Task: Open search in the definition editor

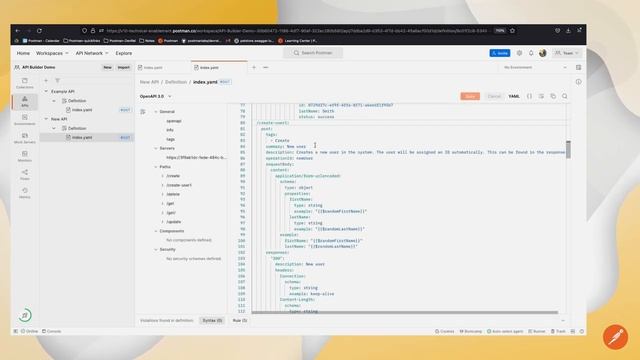Action: click(x=565, y=96)
